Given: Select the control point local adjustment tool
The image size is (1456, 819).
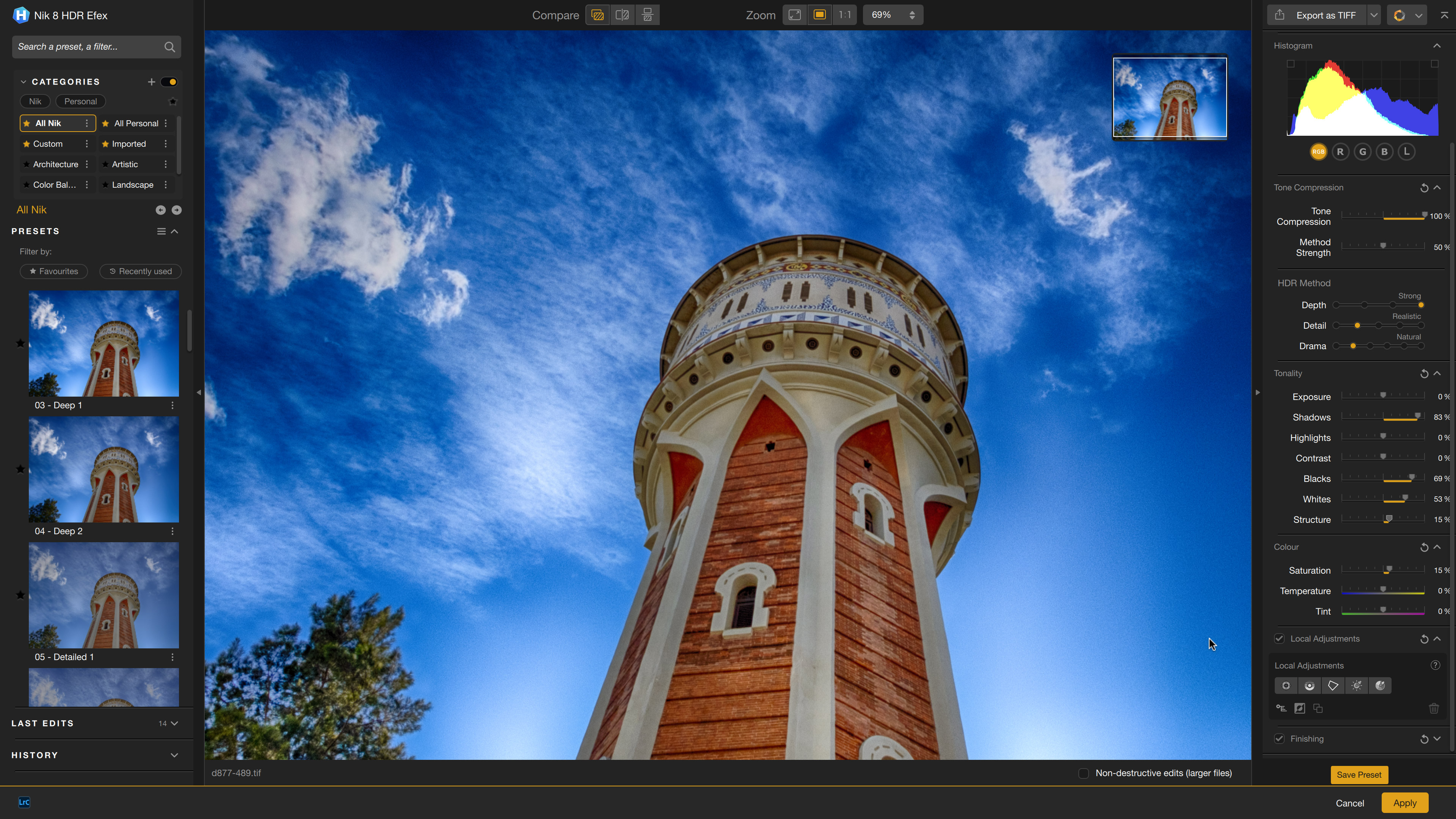Looking at the screenshot, I should [1286, 686].
